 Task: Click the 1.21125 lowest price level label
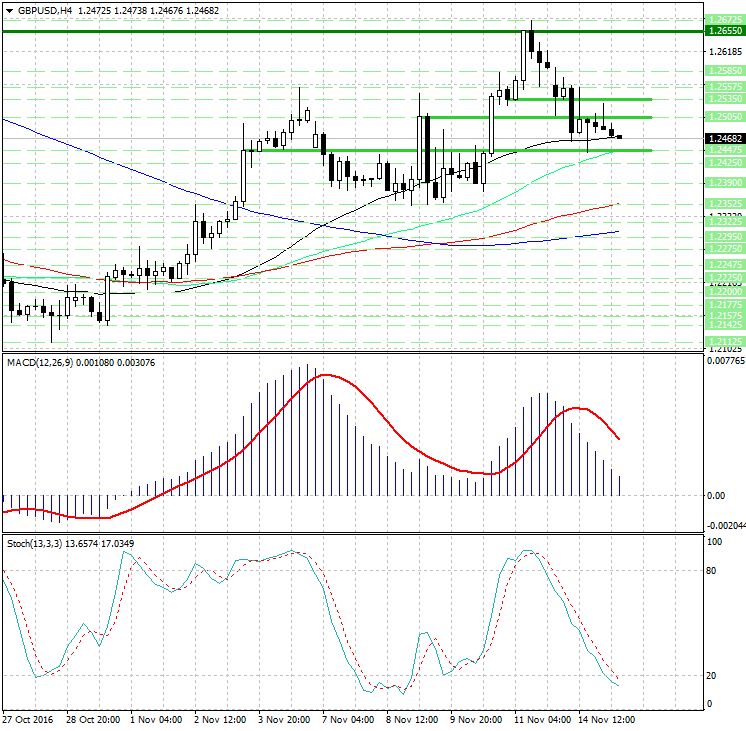pyautogui.click(x=723, y=341)
